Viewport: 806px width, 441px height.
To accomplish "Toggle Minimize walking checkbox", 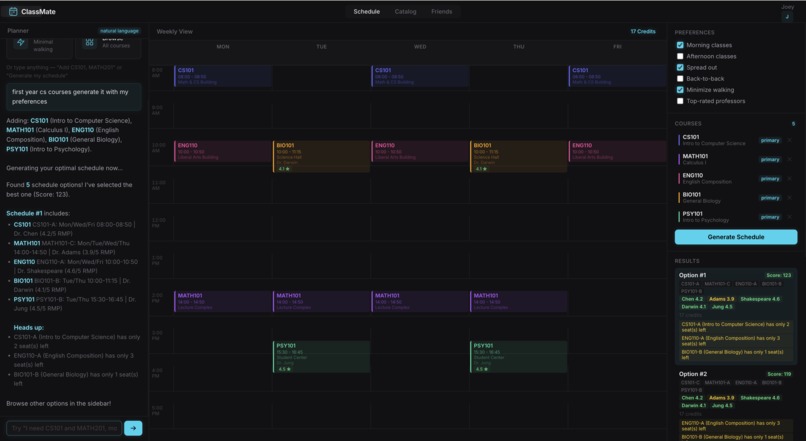I will (680, 89).
